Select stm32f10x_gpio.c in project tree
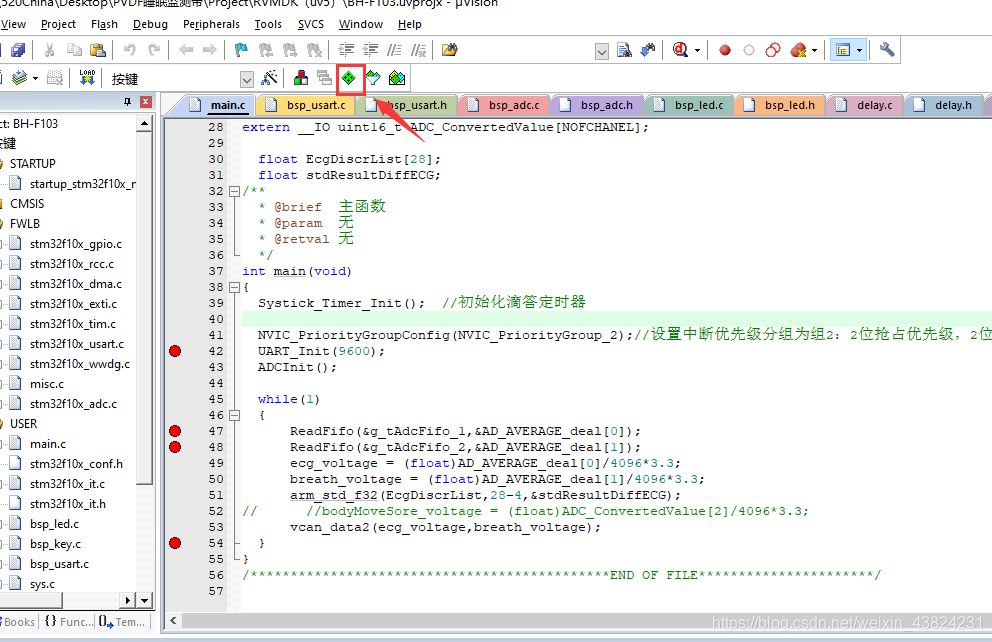The height and width of the screenshot is (642, 992). pos(75,244)
